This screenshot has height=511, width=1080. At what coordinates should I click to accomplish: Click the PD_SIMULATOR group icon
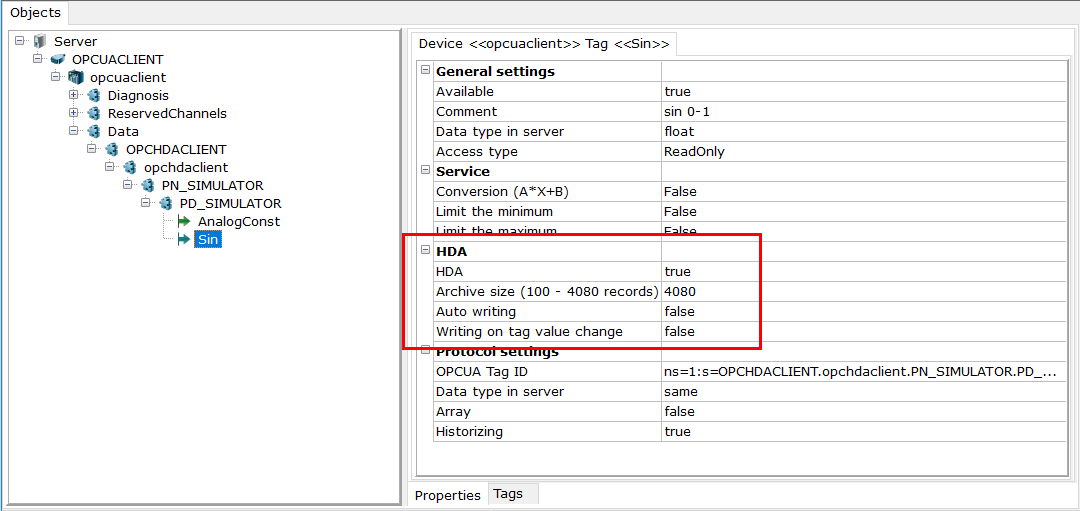165,203
